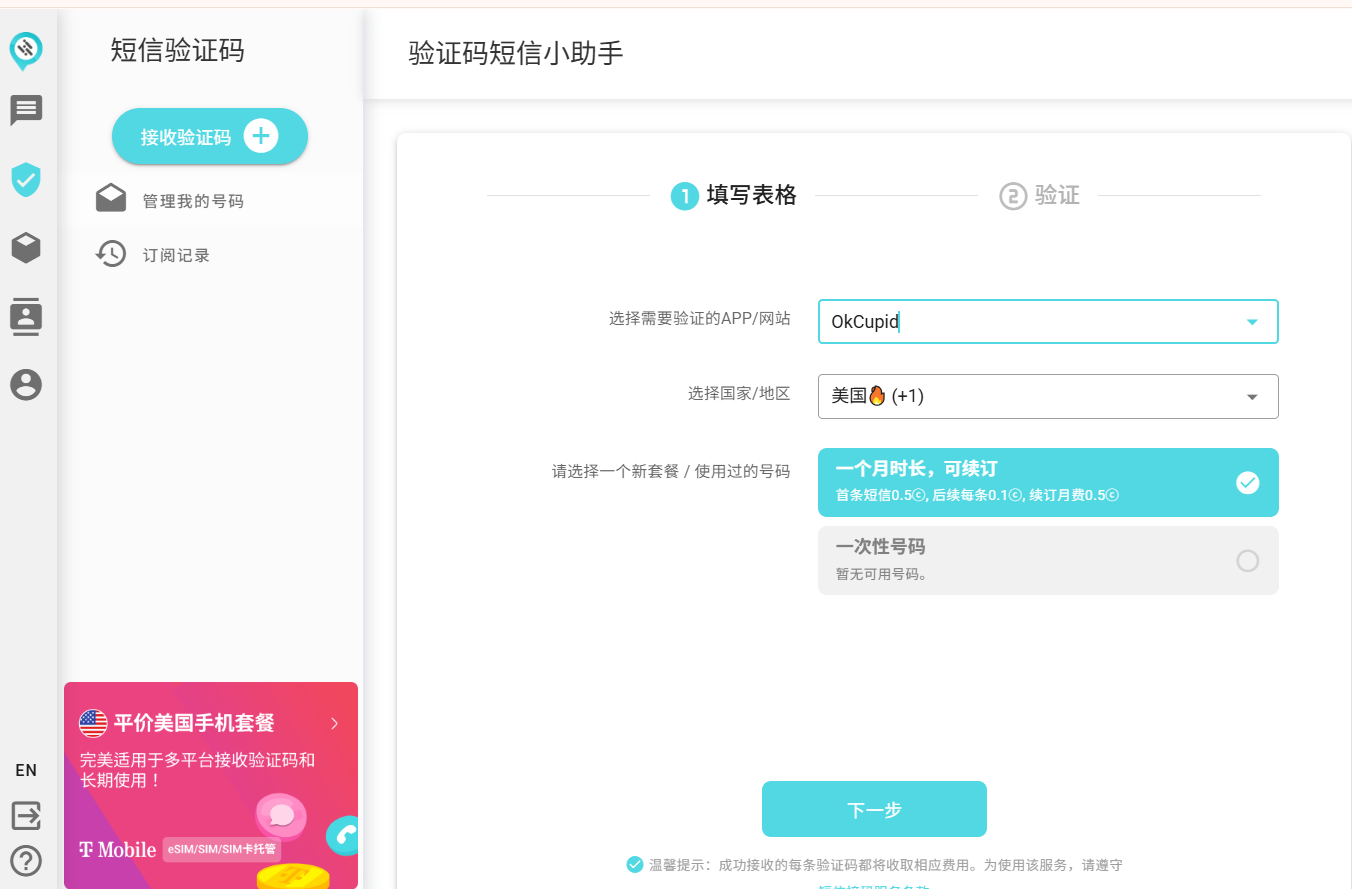Click the 短信验证码 panel heading
The width and height of the screenshot is (1352, 889).
[x=177, y=51]
